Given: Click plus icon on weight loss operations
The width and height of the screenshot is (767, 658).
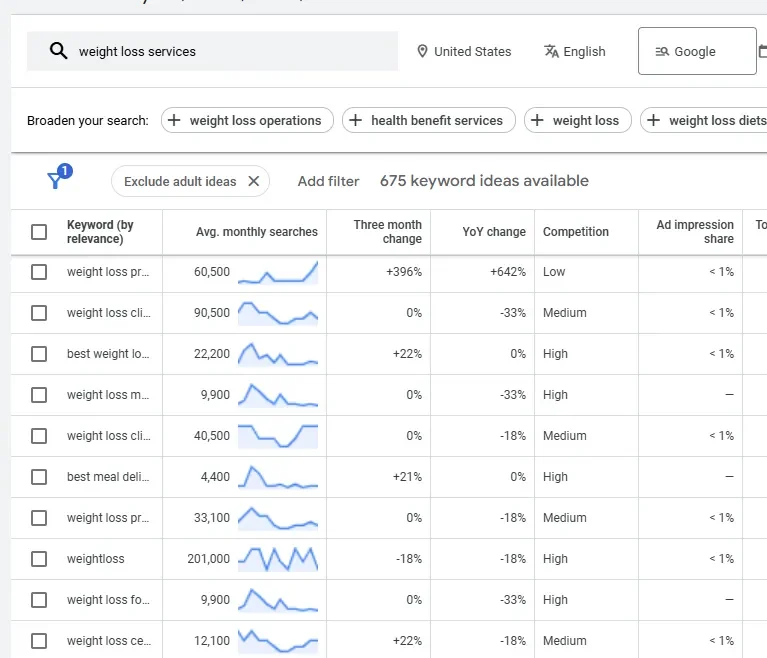Looking at the screenshot, I should pos(175,120).
